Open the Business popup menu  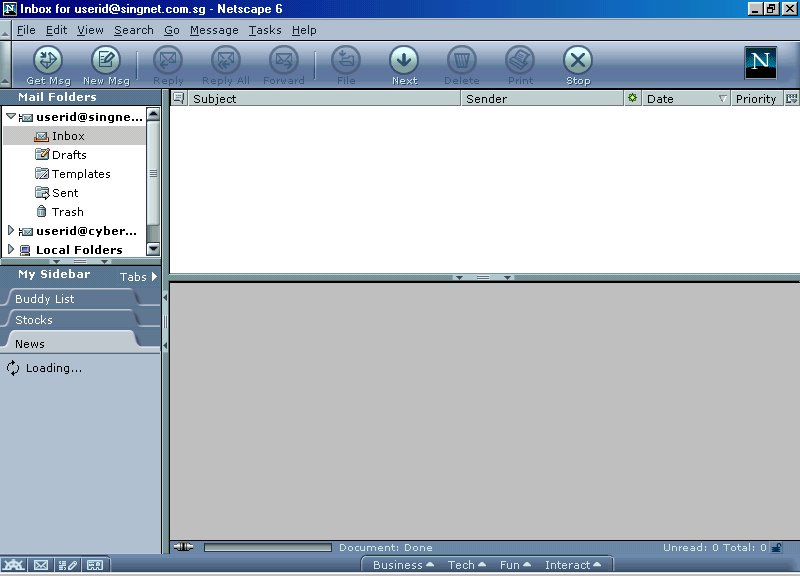(x=403, y=565)
